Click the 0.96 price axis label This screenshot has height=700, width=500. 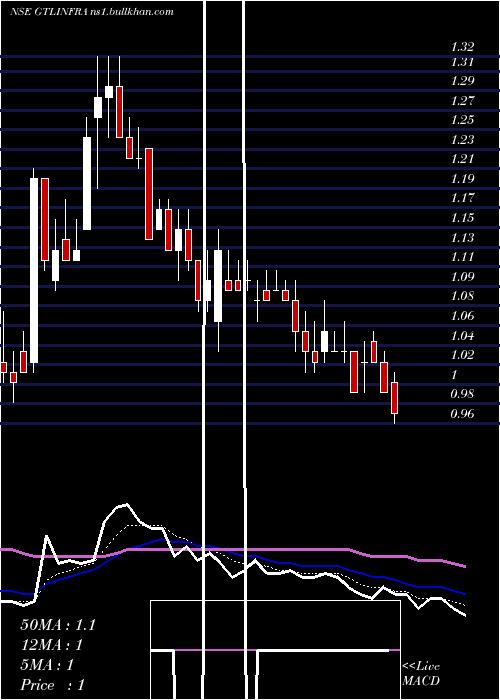pyautogui.click(x=462, y=413)
